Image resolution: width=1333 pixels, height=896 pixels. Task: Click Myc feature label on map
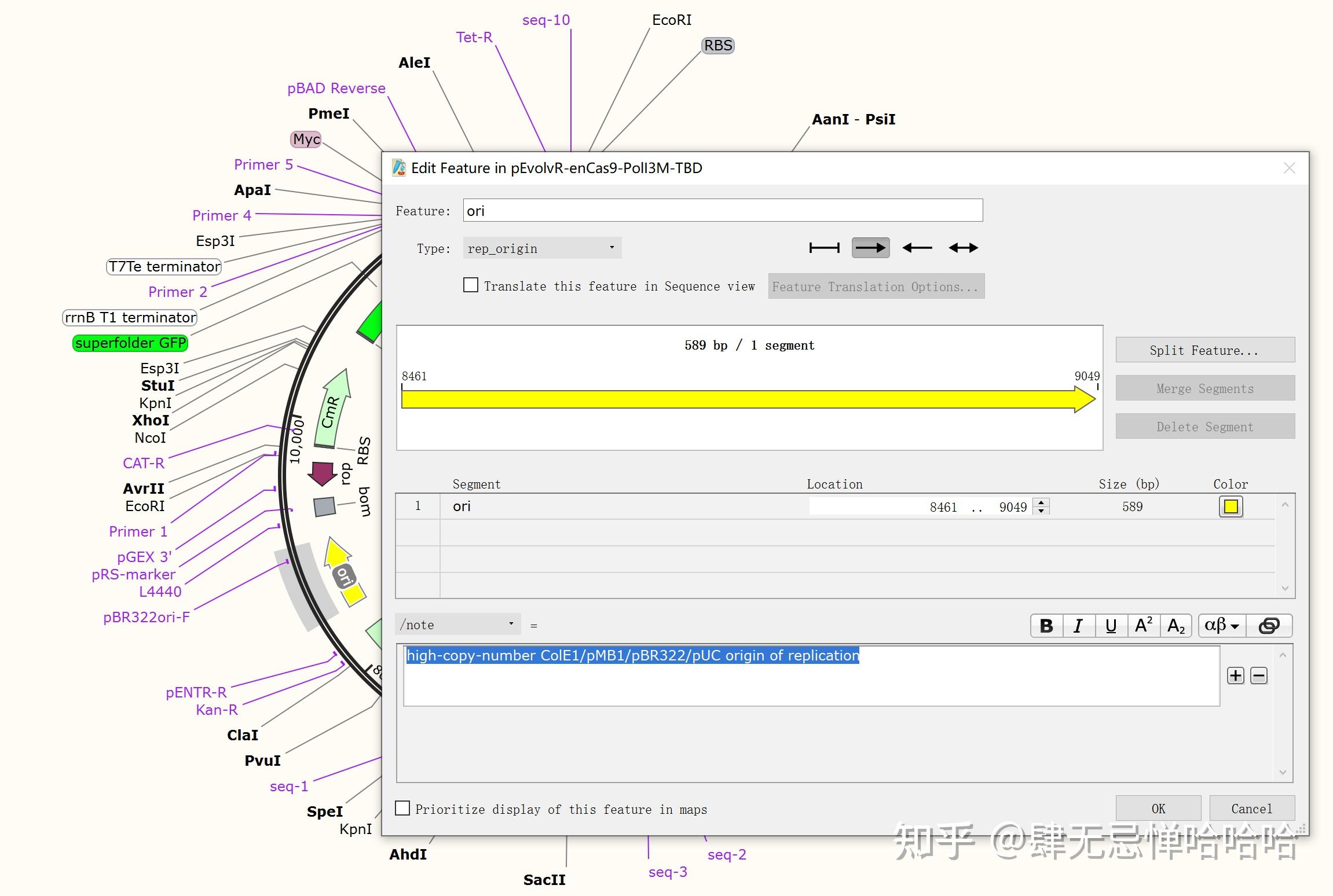tap(306, 139)
